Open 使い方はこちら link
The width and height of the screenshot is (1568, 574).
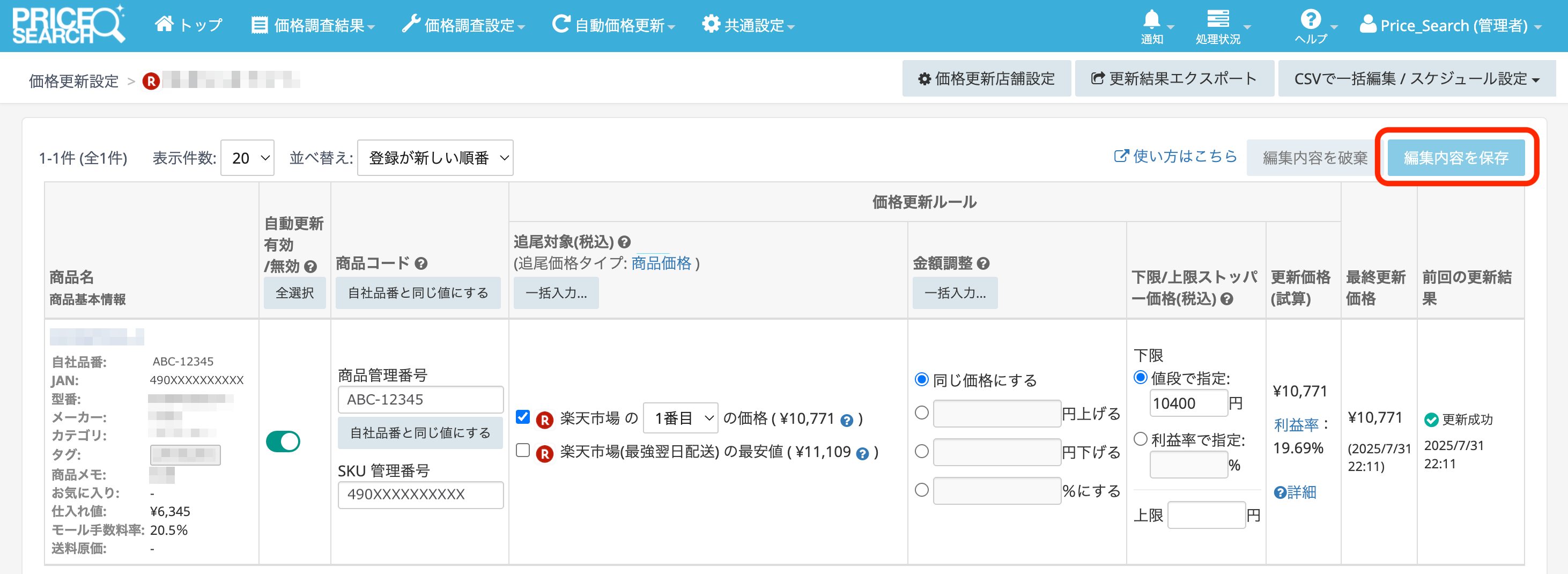point(1175,157)
